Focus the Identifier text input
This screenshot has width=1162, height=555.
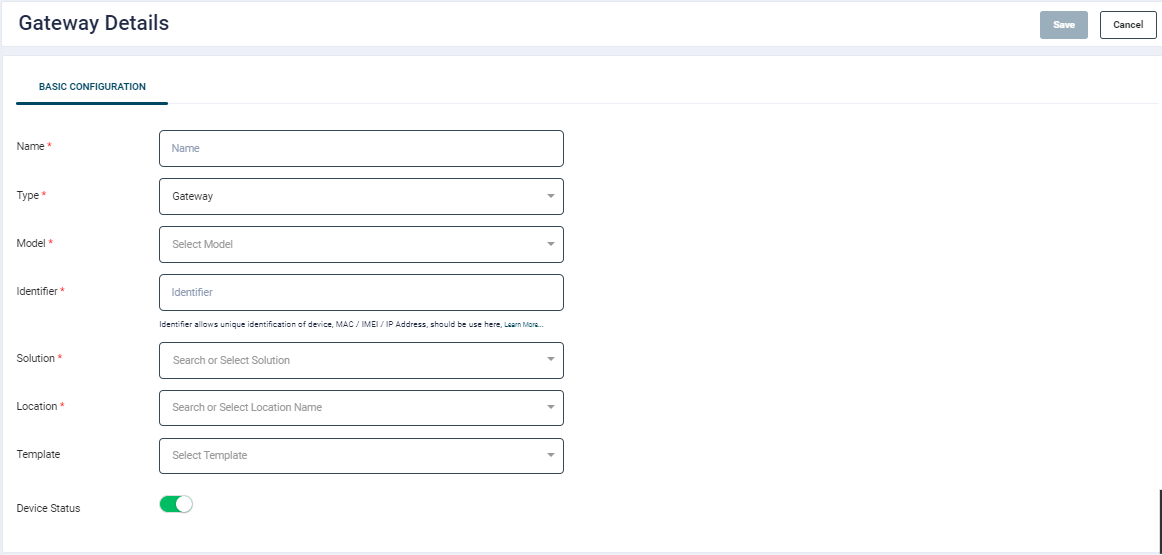[x=361, y=292]
